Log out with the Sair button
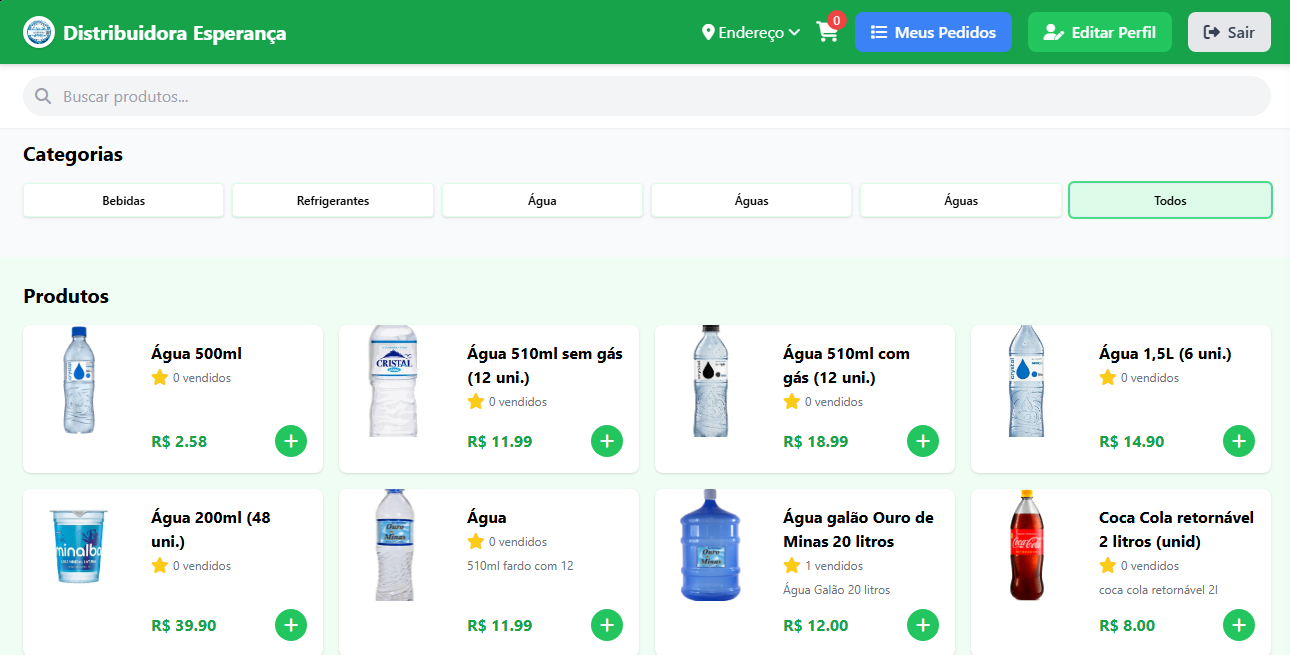The image size is (1290, 655). pos(1229,32)
